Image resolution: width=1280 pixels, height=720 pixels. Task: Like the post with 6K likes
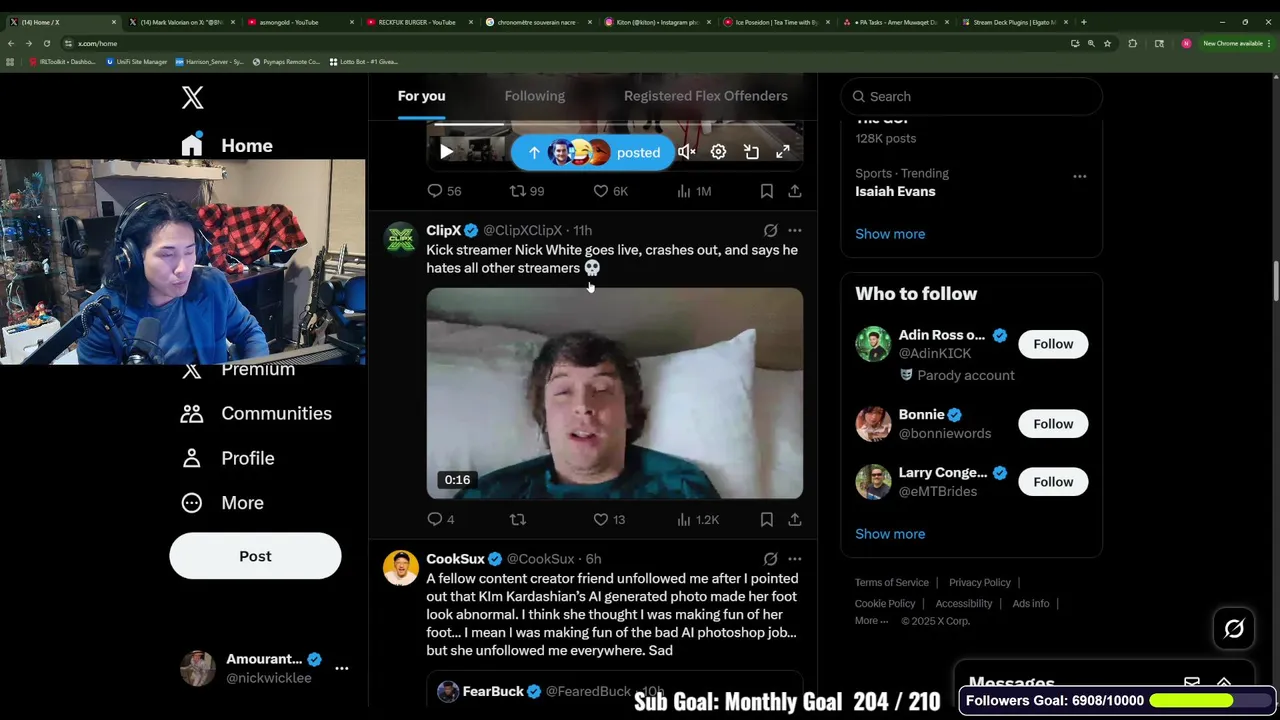click(610, 191)
